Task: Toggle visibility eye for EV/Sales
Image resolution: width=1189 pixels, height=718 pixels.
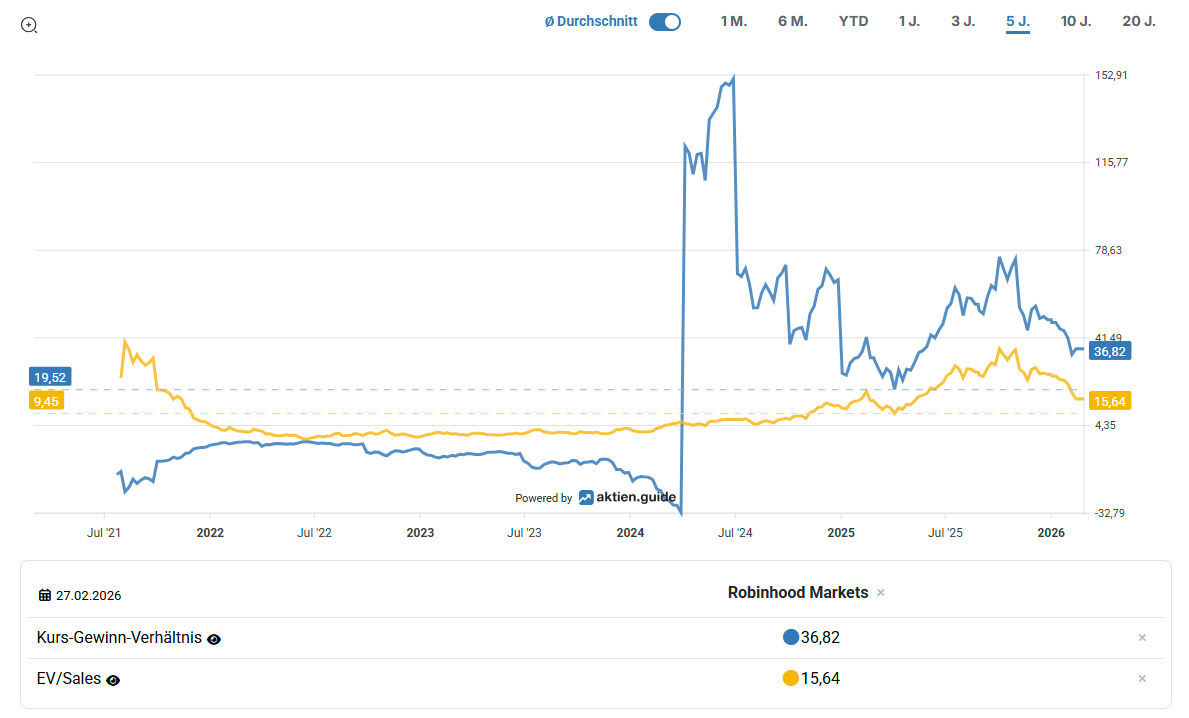Action: point(113,680)
